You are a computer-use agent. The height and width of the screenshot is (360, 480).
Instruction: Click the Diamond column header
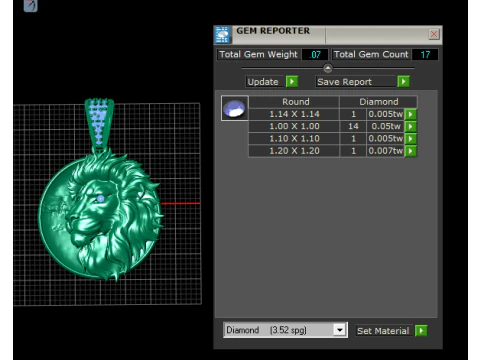(378, 102)
